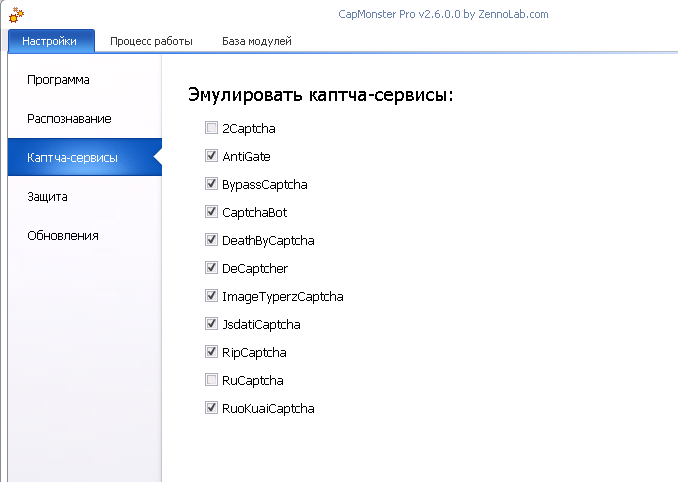The height and width of the screenshot is (482, 678).
Task: Toggle the BypassCaptcha checkbox
Action: coord(211,184)
